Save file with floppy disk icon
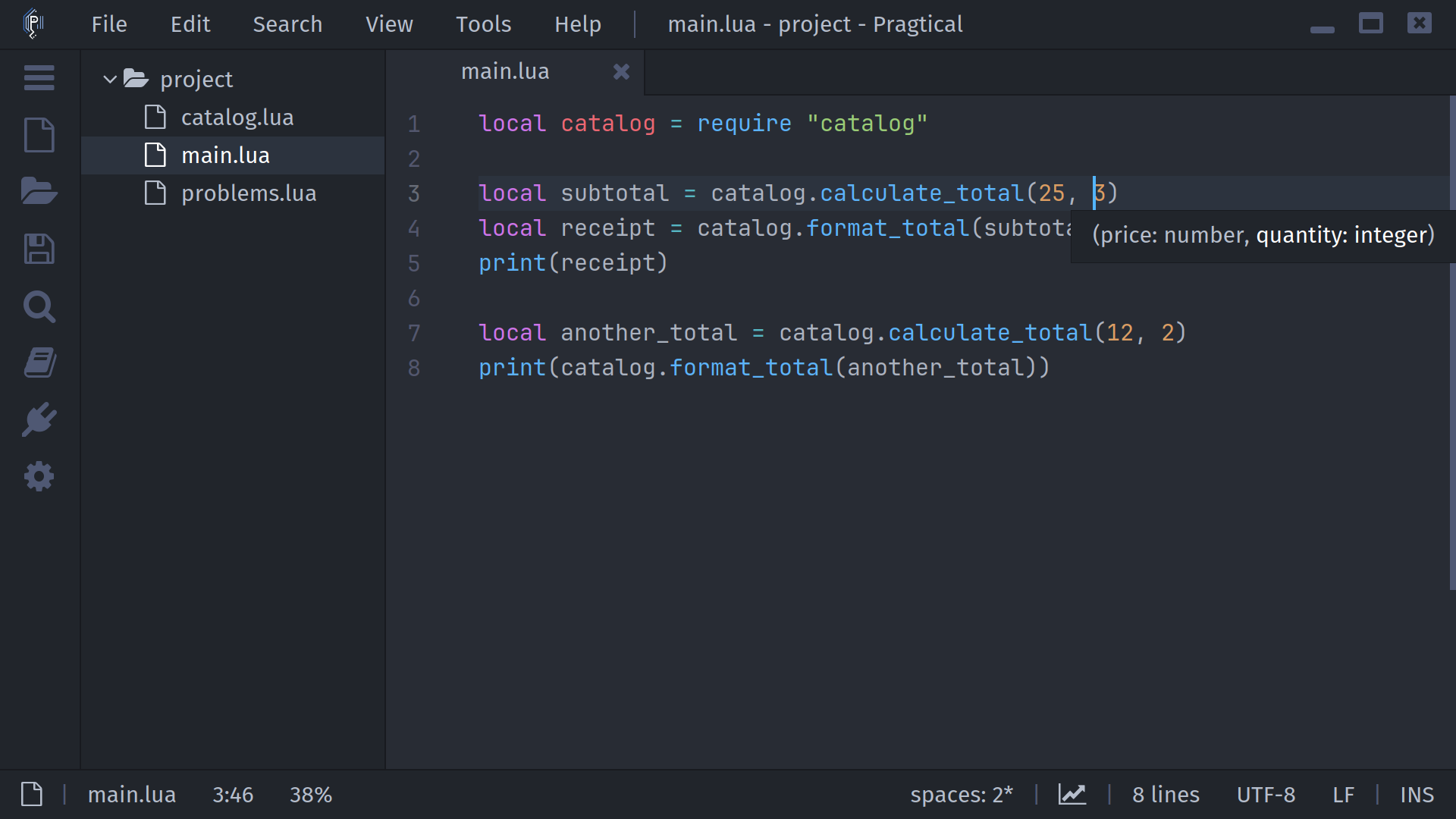This screenshot has height=819, width=1456. [x=39, y=249]
